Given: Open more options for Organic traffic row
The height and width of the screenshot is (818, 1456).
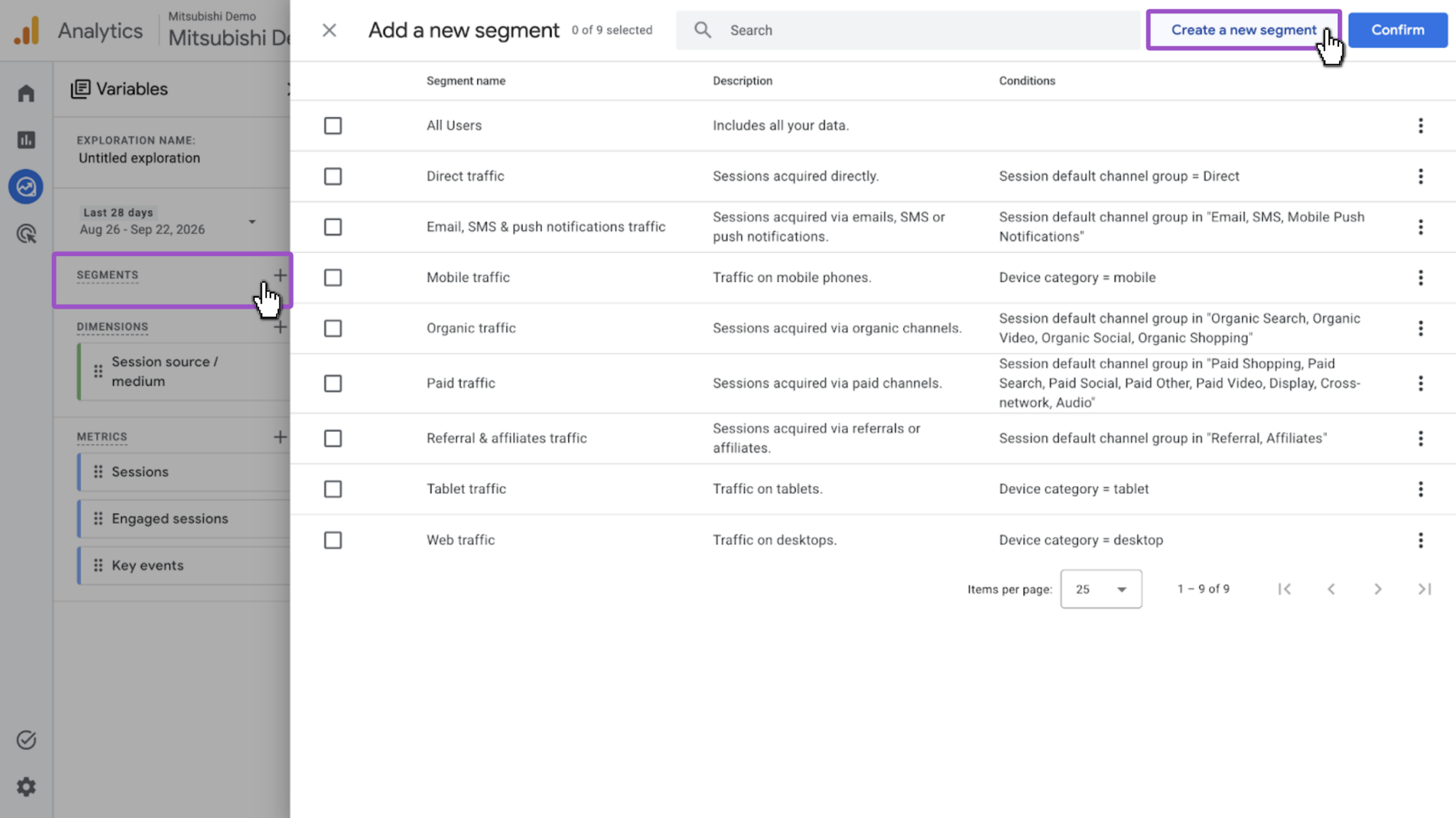Looking at the screenshot, I should pyautogui.click(x=1421, y=328).
